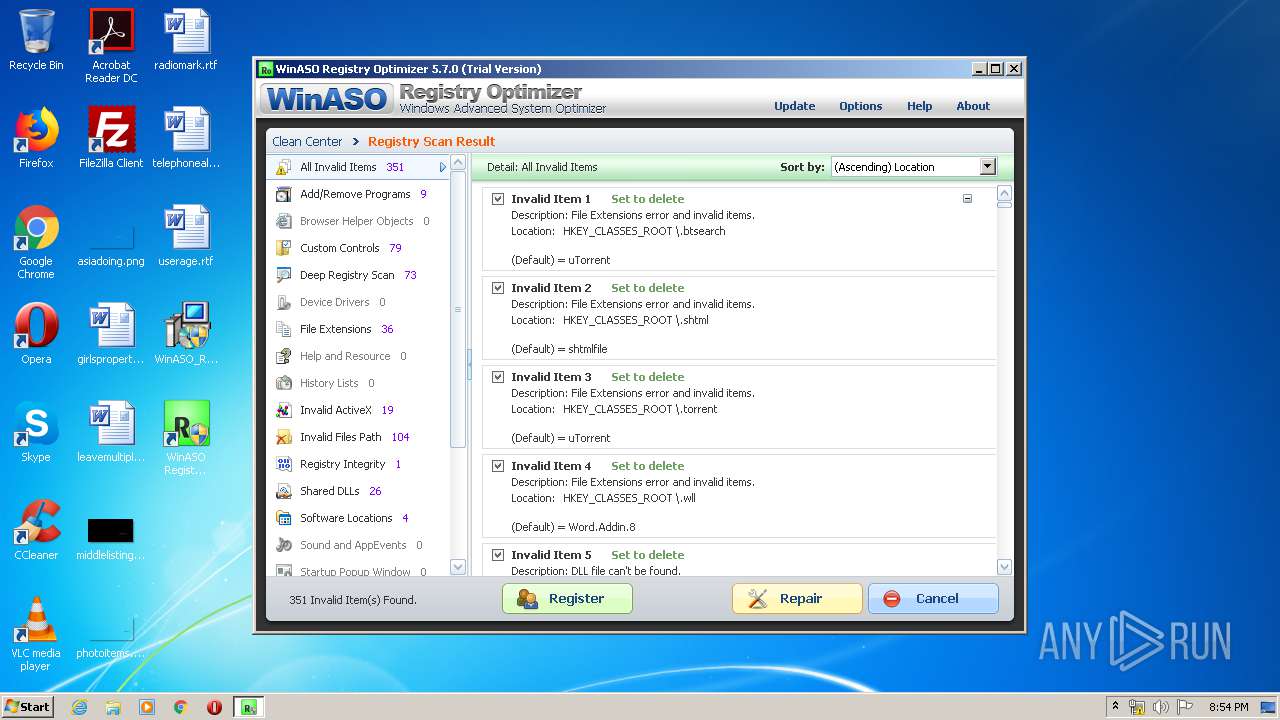Click the Custom Controls category icon
This screenshot has height=720, width=1280.
[283, 248]
